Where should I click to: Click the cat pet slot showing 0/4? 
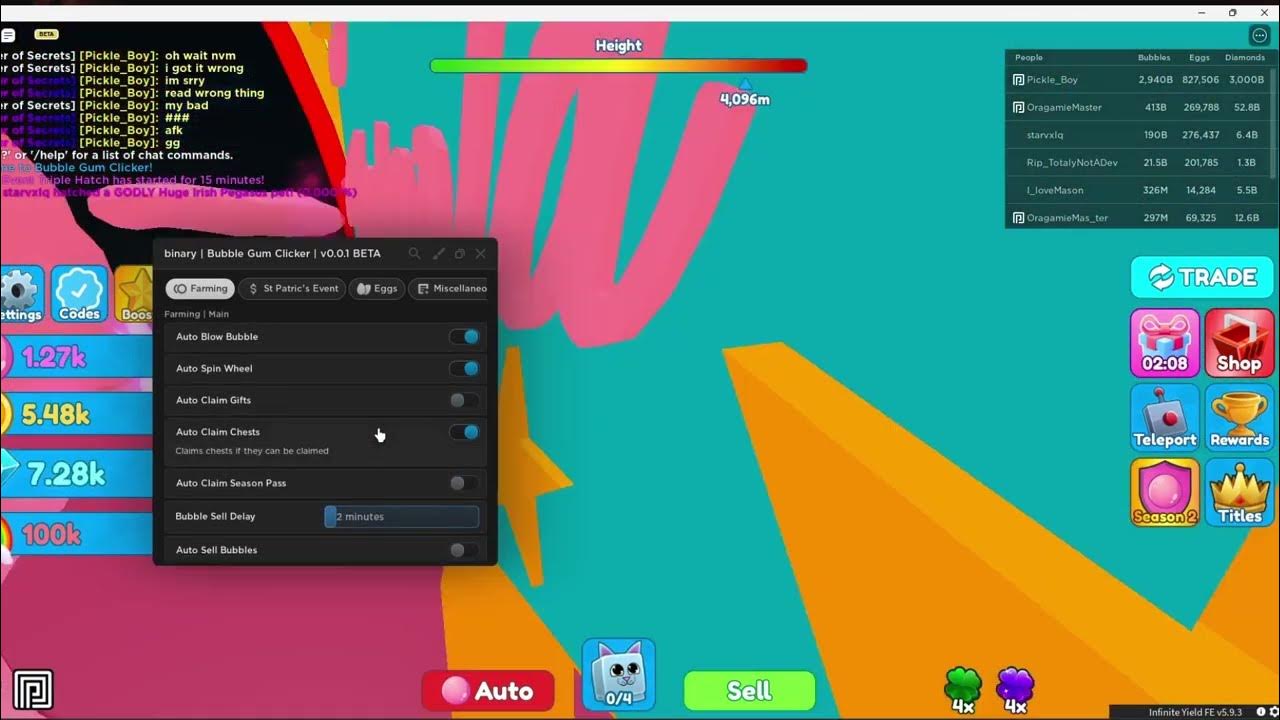pos(619,673)
